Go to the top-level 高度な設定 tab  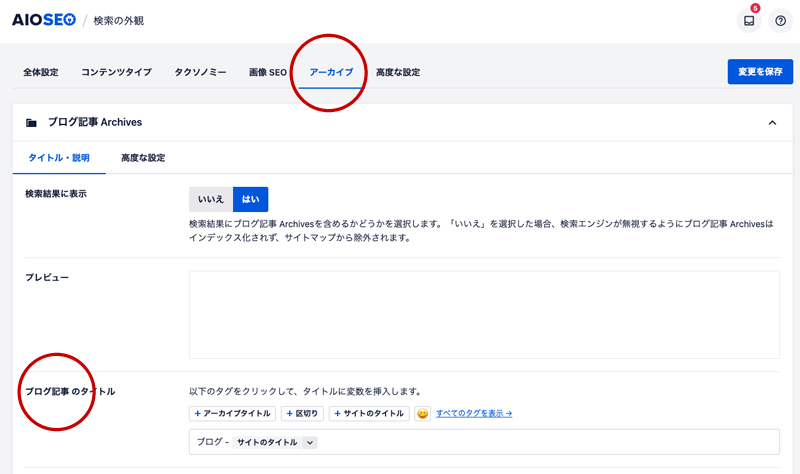click(x=398, y=72)
